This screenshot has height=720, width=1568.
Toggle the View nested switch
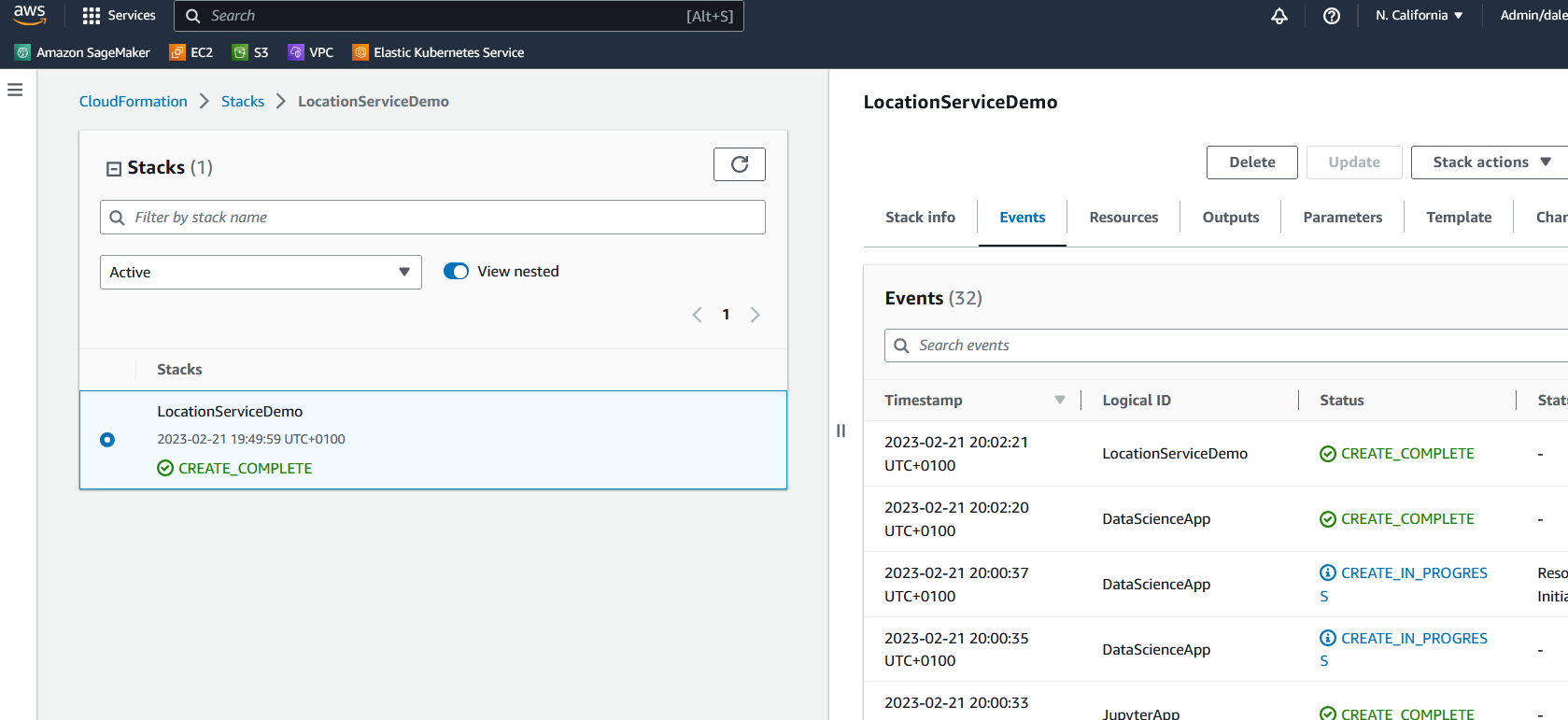[456, 271]
